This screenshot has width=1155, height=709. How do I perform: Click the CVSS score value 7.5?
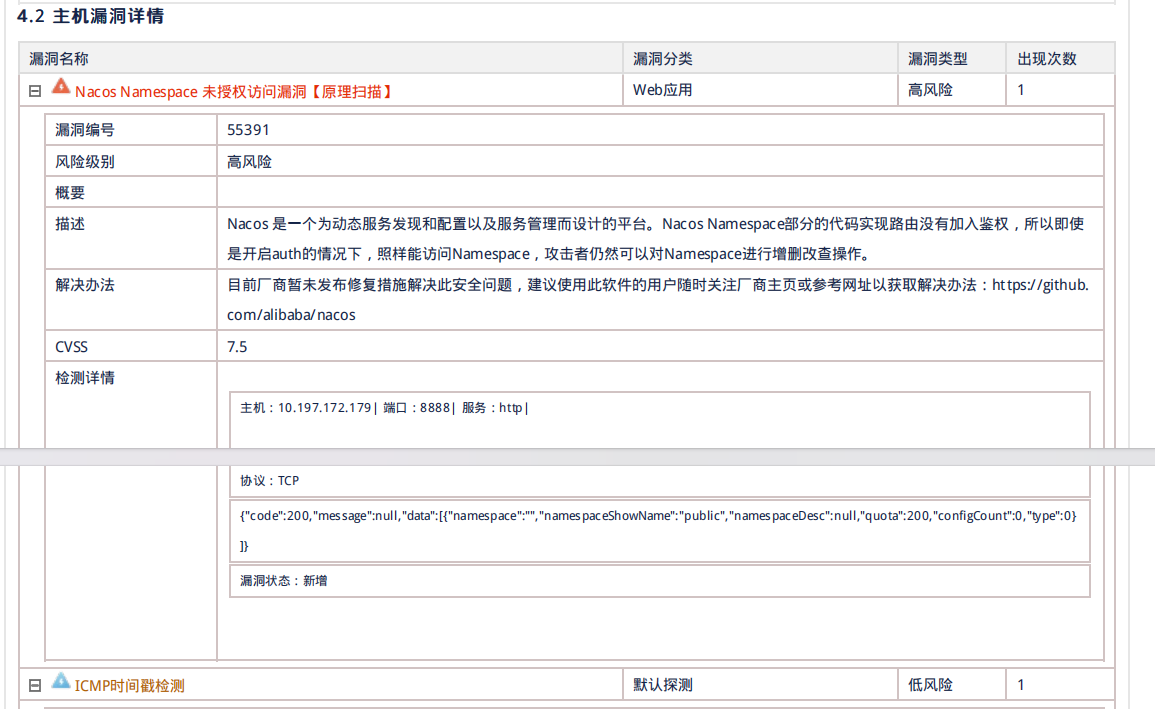[x=237, y=347]
